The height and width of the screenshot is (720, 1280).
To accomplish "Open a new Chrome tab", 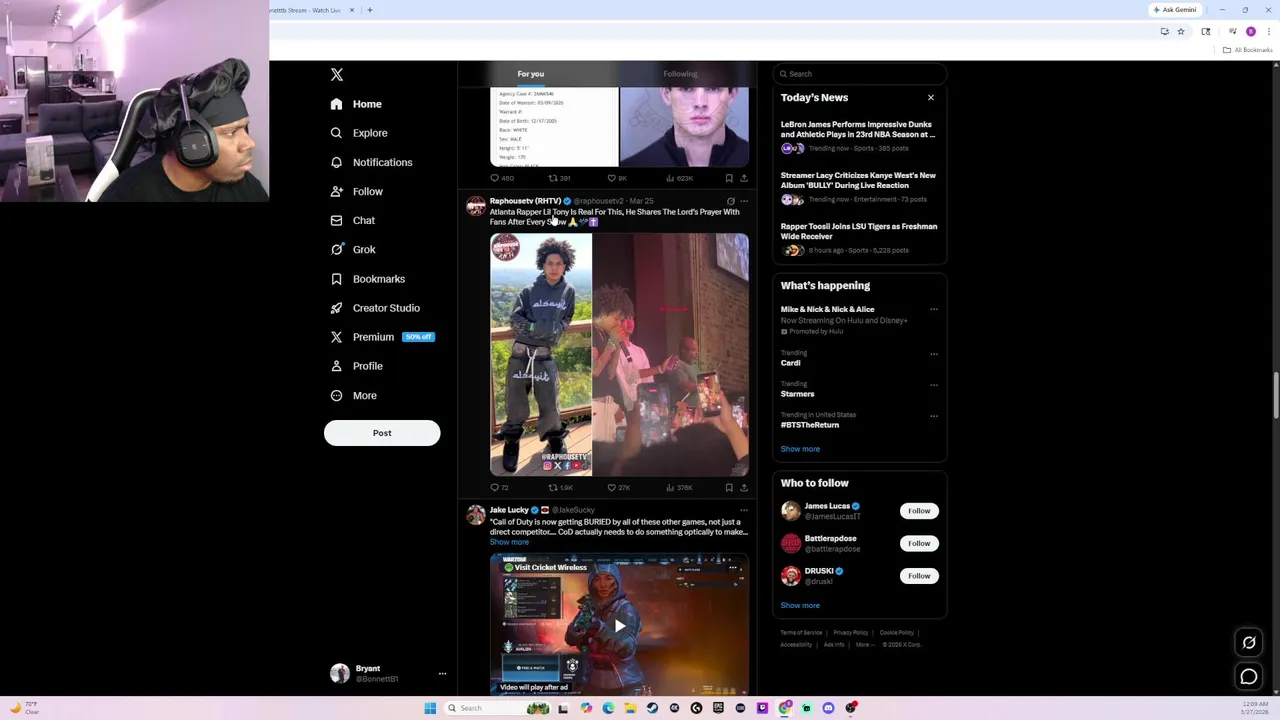I will point(370,10).
